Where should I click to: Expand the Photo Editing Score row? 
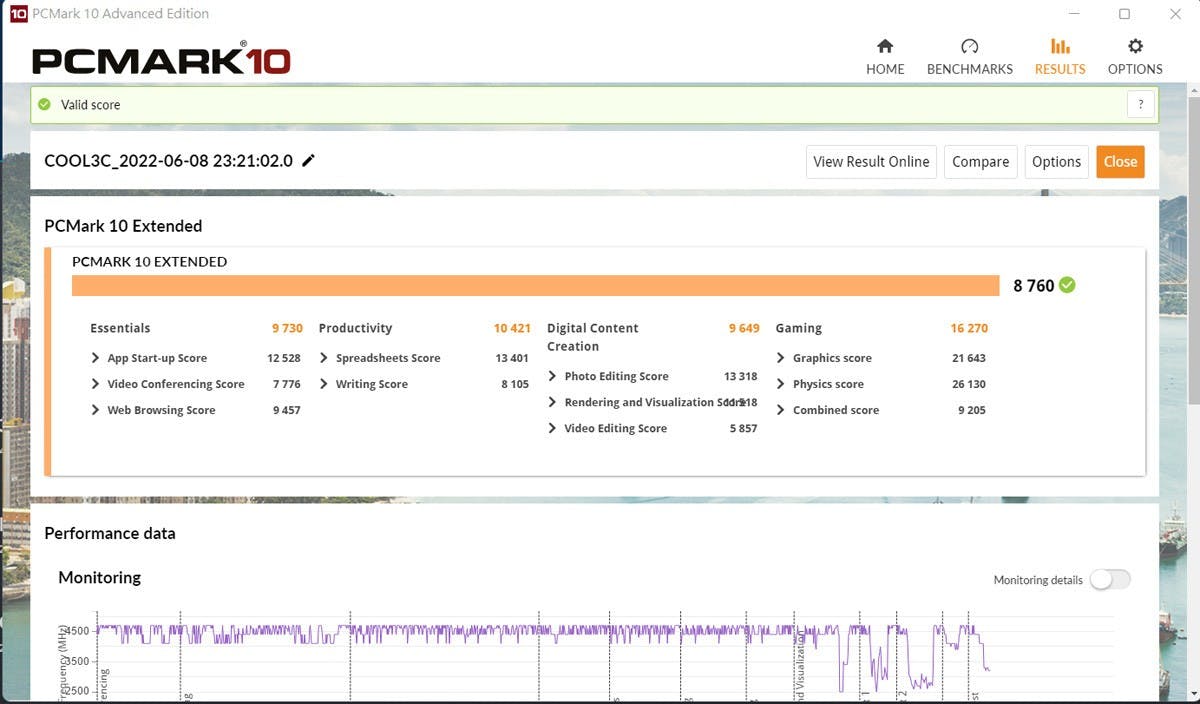(553, 376)
